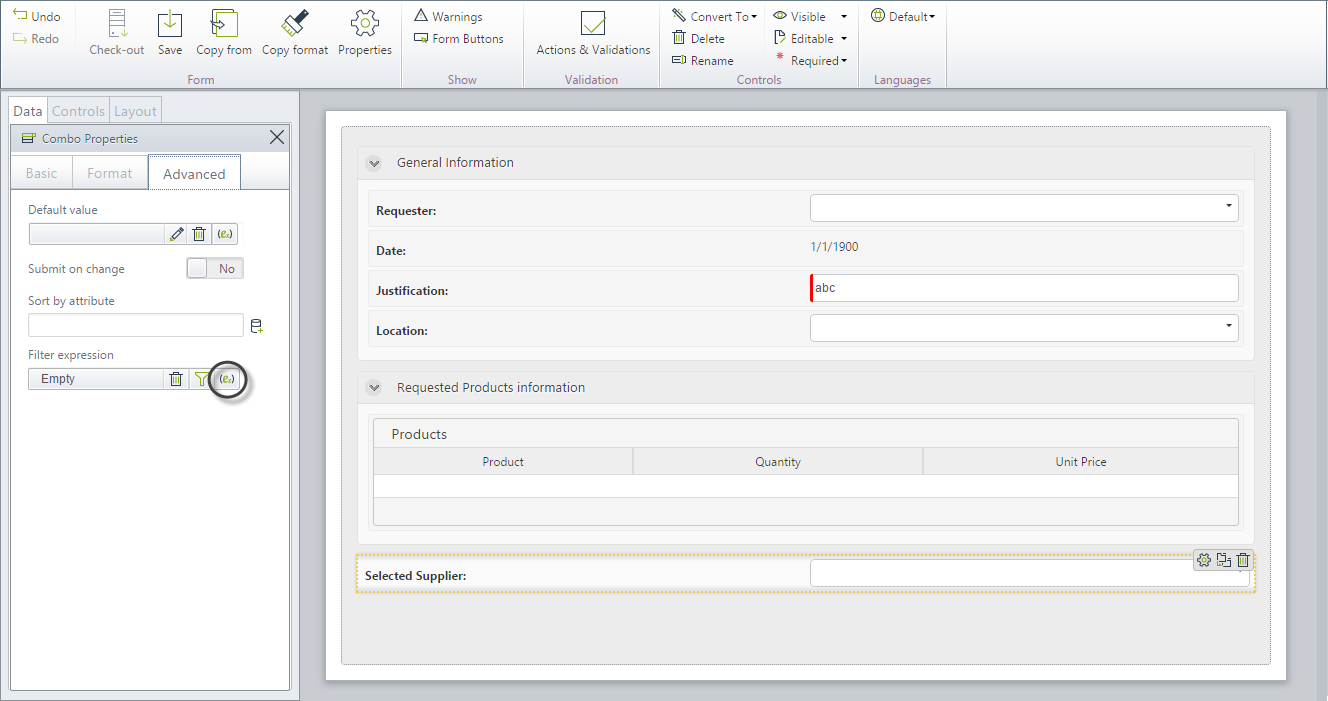Save the form
Image resolution: width=1328 pixels, height=701 pixels.
pyautogui.click(x=170, y=24)
